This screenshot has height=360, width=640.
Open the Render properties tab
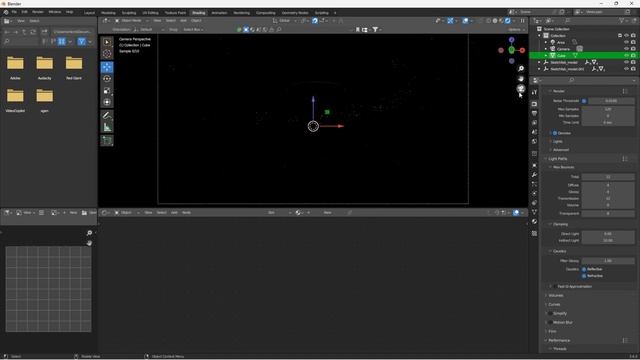coord(534,104)
